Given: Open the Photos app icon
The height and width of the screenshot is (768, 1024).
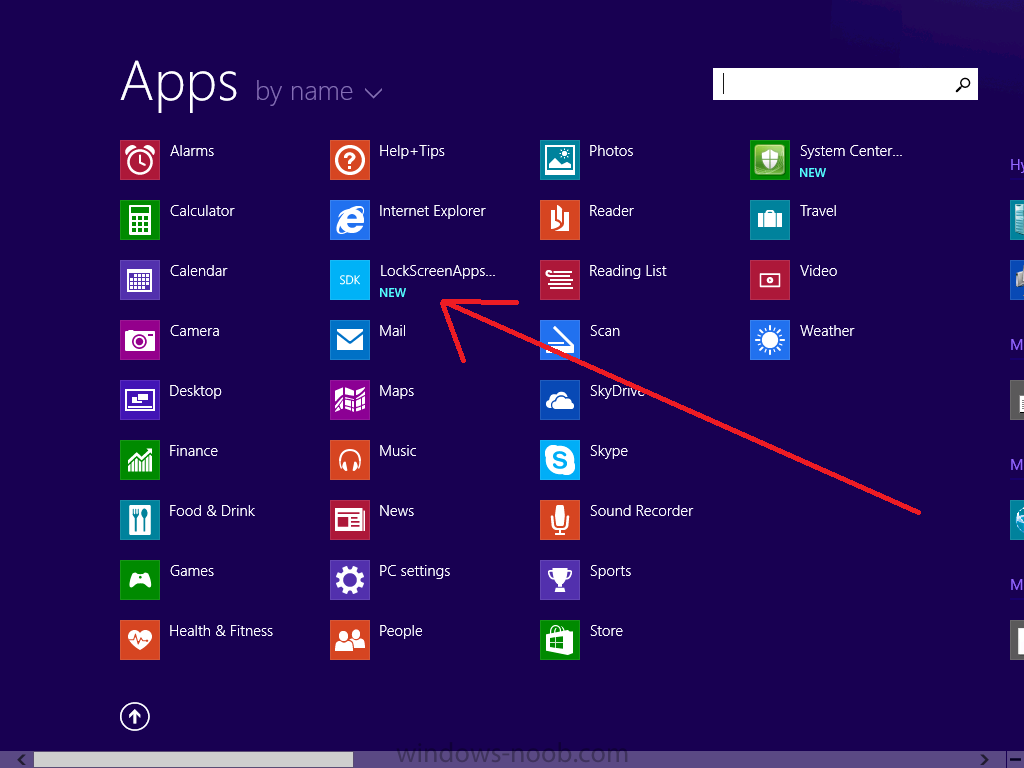Looking at the screenshot, I should (x=560, y=160).
